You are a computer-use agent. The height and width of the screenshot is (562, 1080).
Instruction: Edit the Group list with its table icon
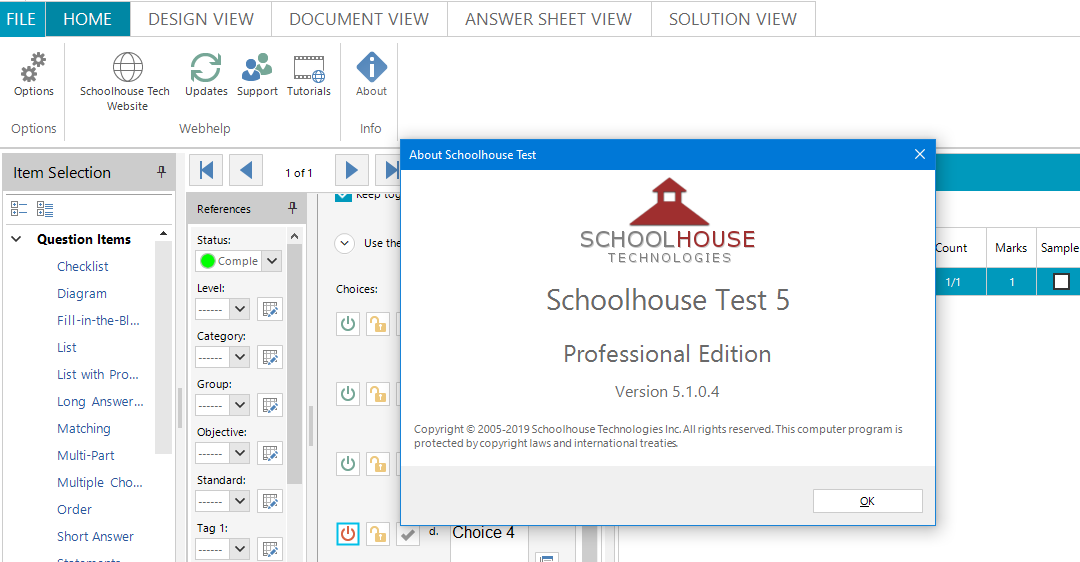[270, 405]
